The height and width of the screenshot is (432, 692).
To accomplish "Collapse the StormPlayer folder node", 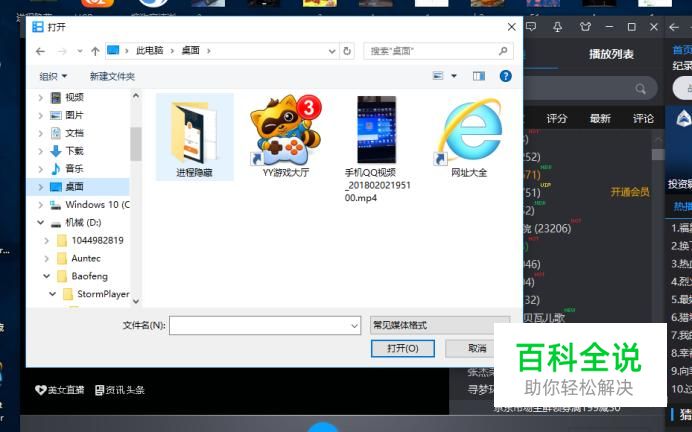I will (x=53, y=294).
